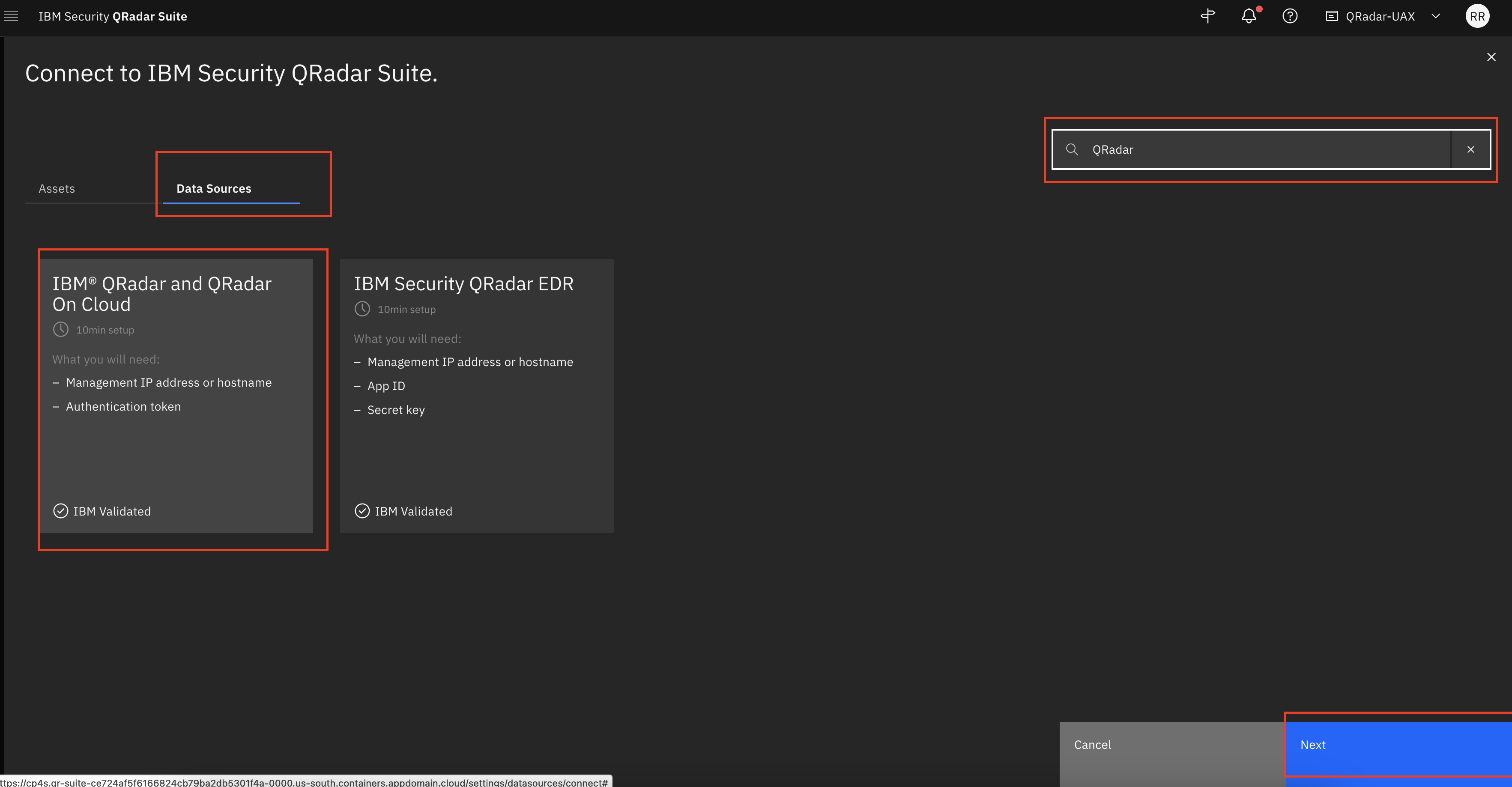Open the RR user avatar menu
The height and width of the screenshot is (787, 1512).
[1477, 16]
